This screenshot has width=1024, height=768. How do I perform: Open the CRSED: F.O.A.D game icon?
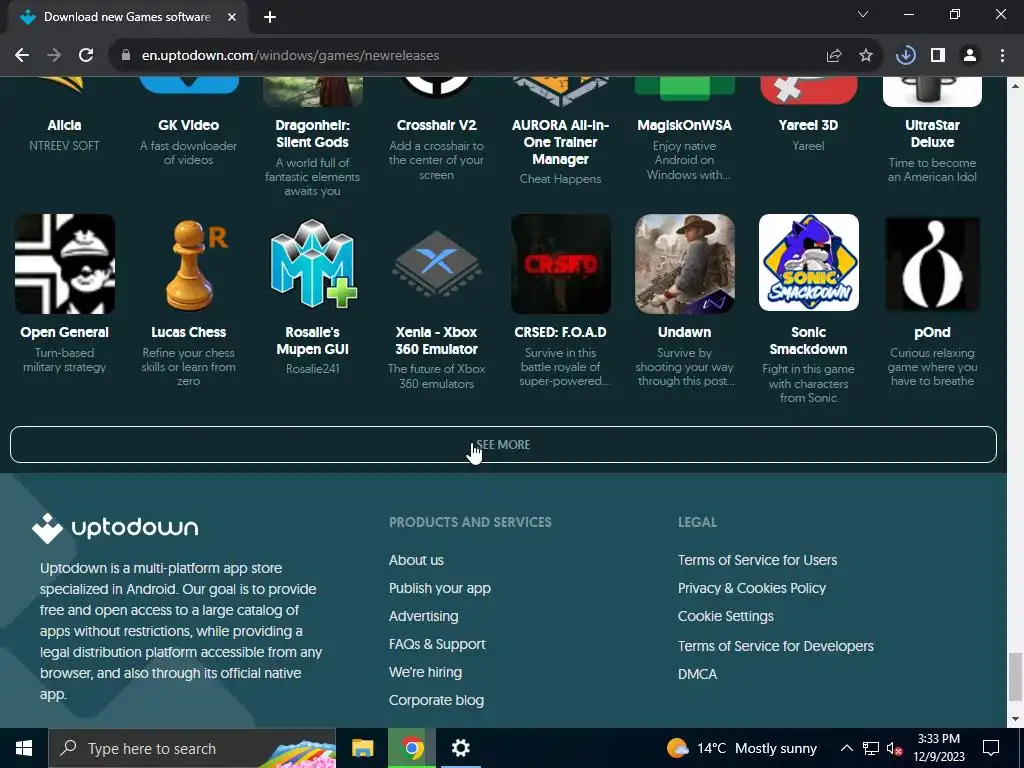561,263
